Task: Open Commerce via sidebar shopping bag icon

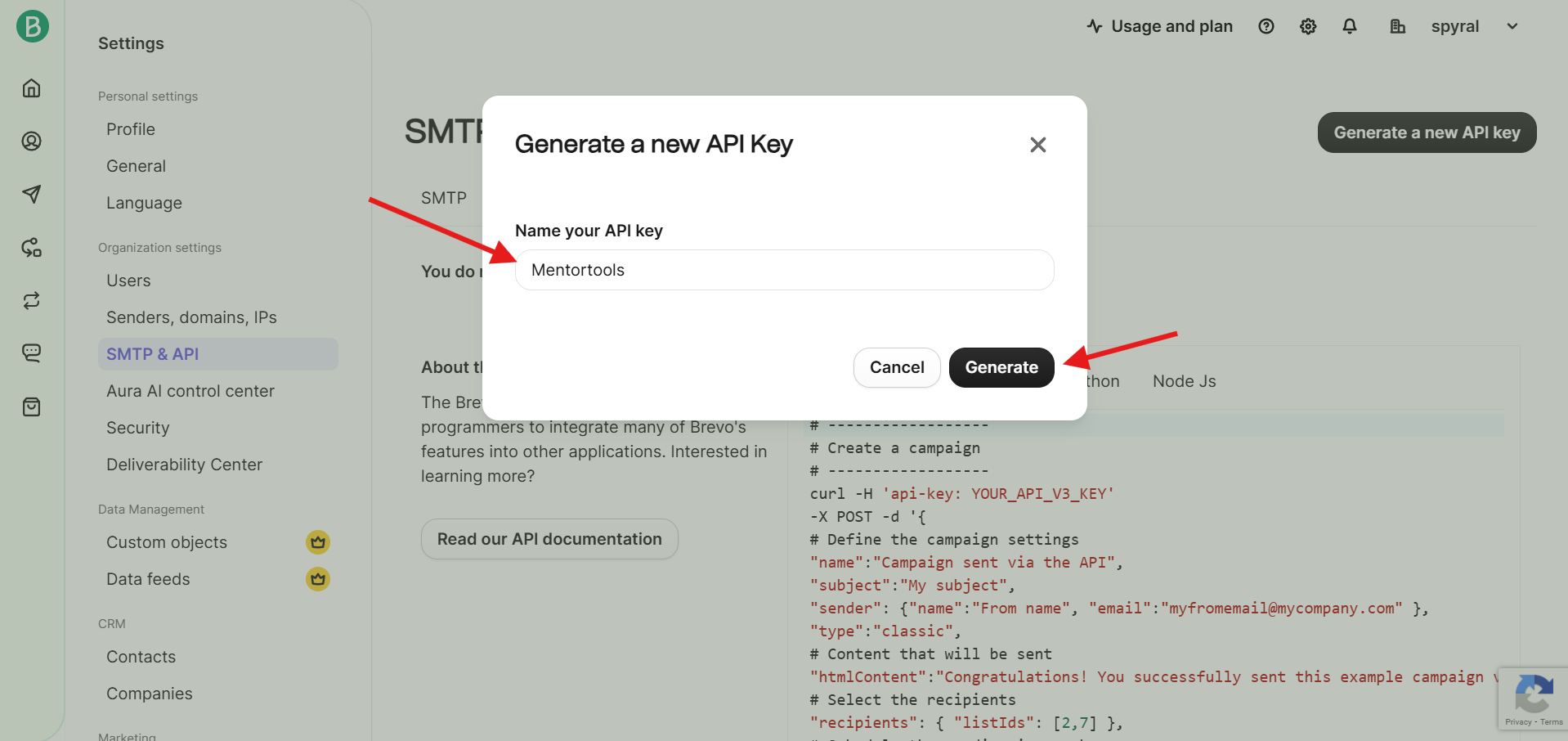Action: [x=32, y=406]
